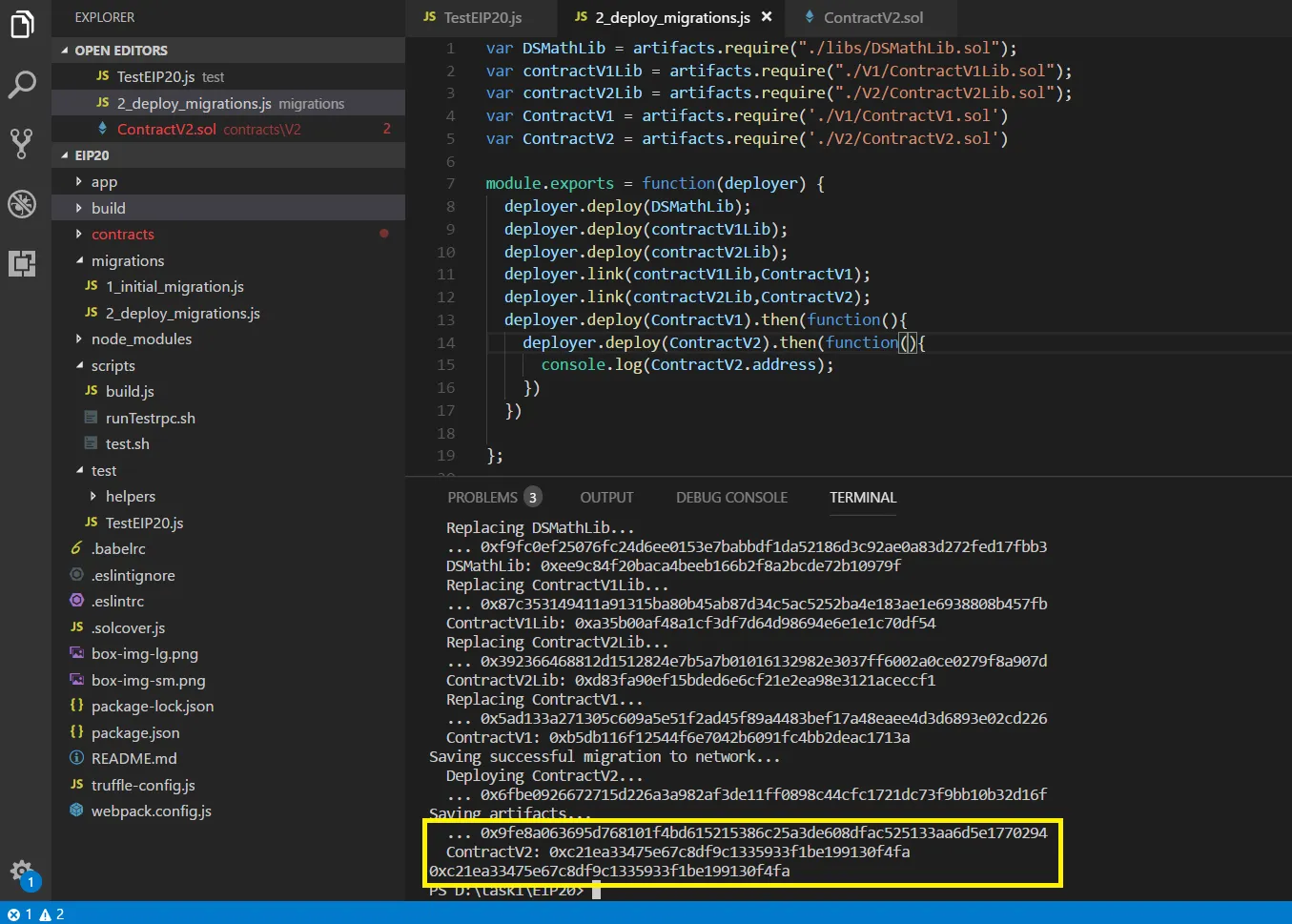Close the 2_deploy_migrations.js editor tab

click(x=767, y=17)
